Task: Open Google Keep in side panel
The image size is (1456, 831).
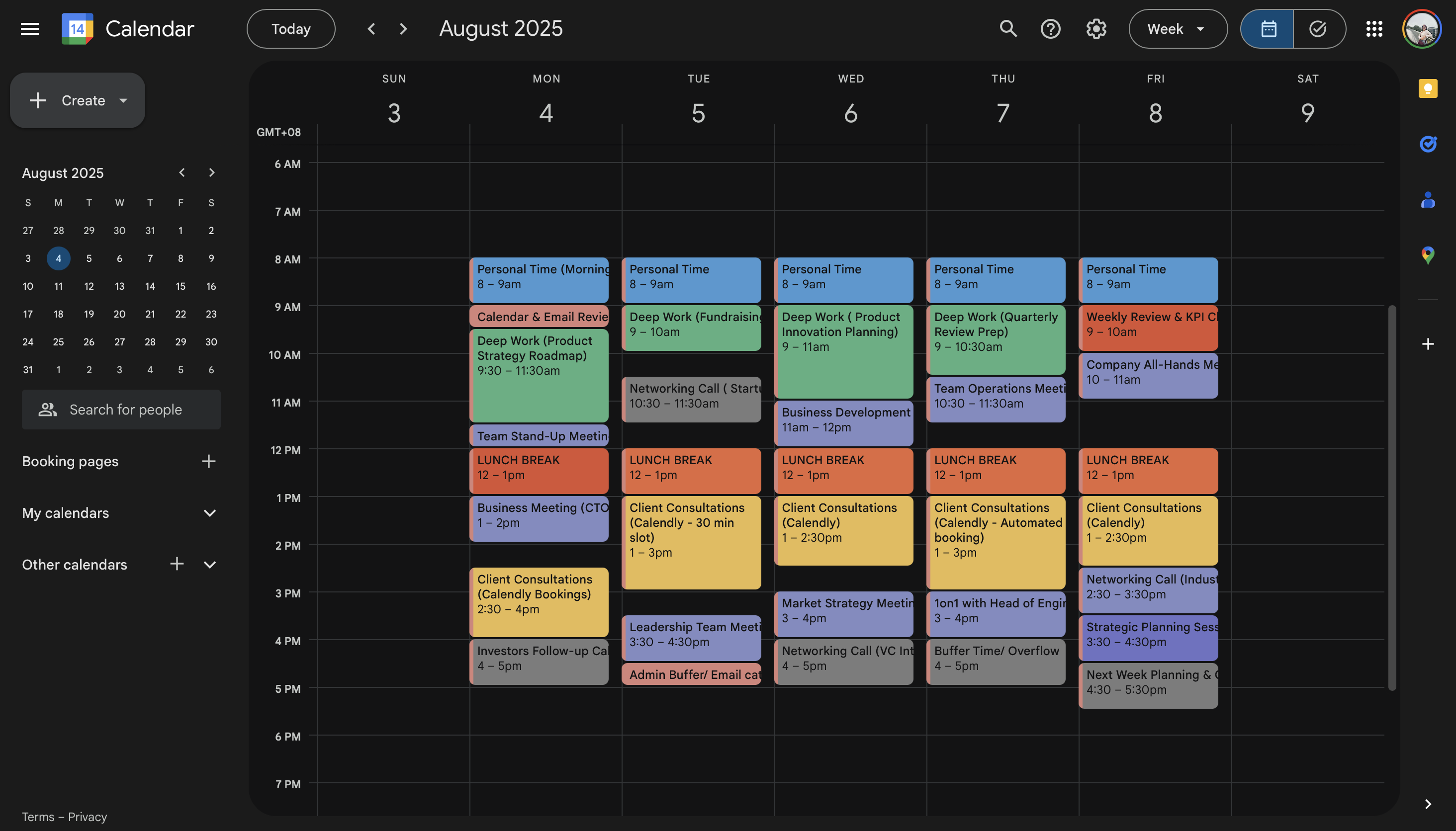Action: coord(1428,88)
